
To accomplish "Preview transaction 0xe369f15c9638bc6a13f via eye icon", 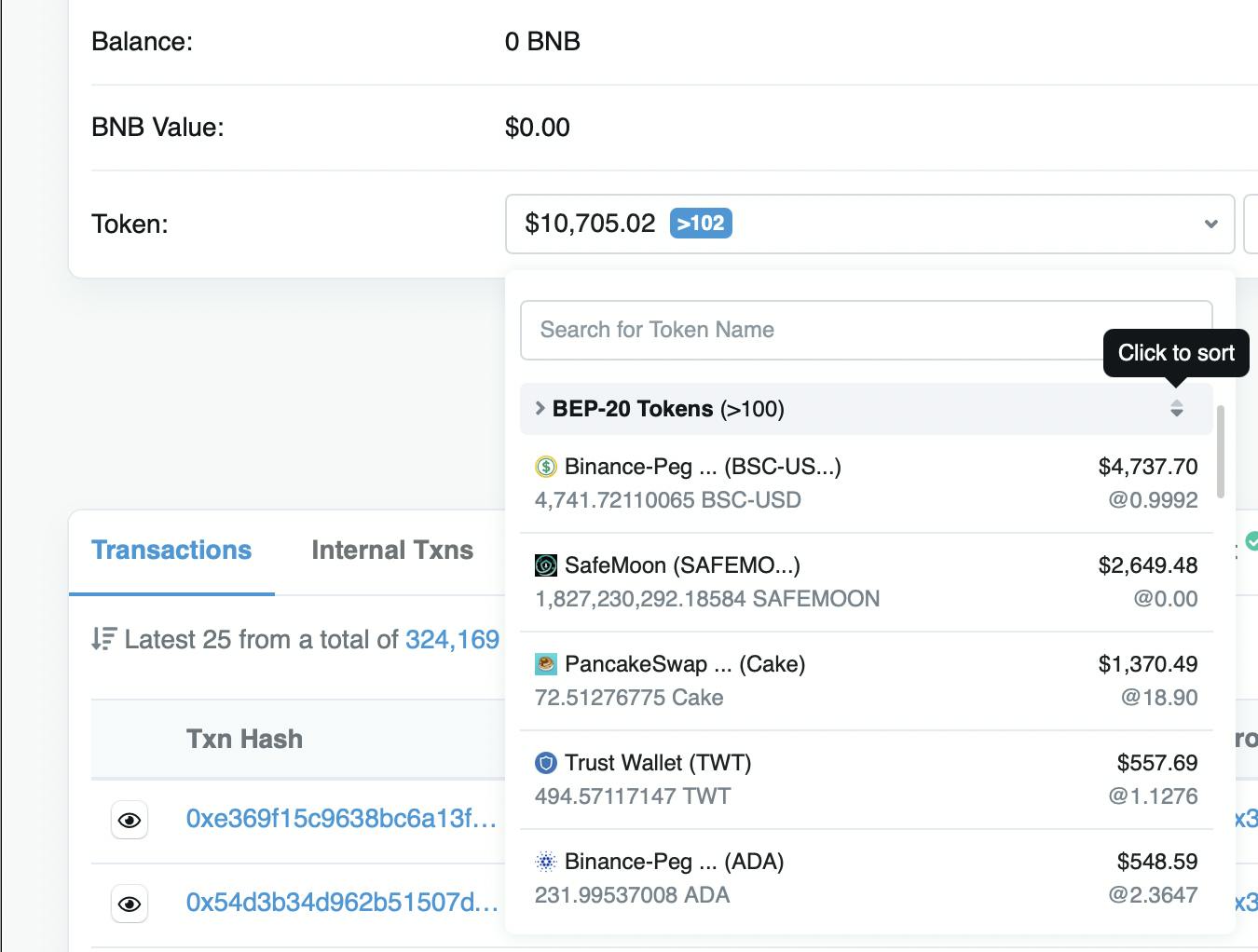I will click(130, 820).
